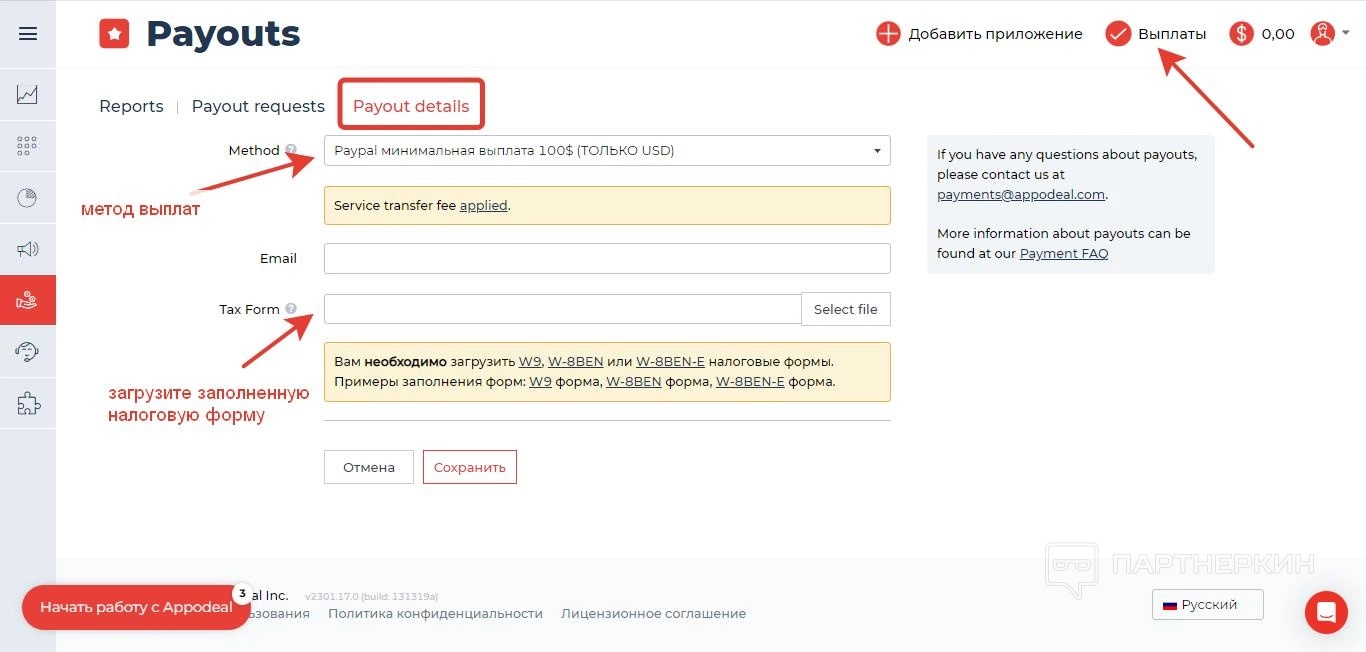Click the megaphone sidebar icon
This screenshot has height=652, width=1366.
point(28,249)
